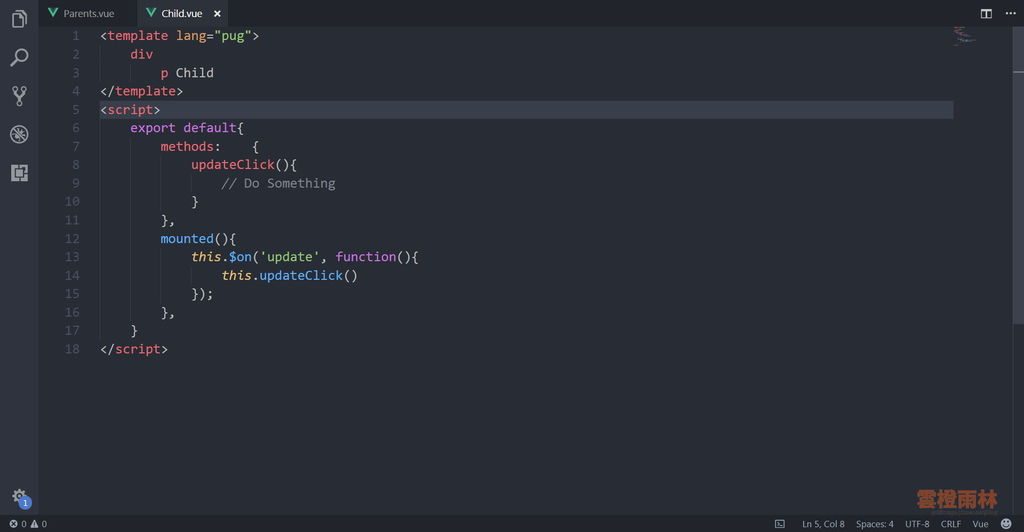1024x532 pixels.
Task: Click the minimap code preview
Action: [x=964, y=36]
